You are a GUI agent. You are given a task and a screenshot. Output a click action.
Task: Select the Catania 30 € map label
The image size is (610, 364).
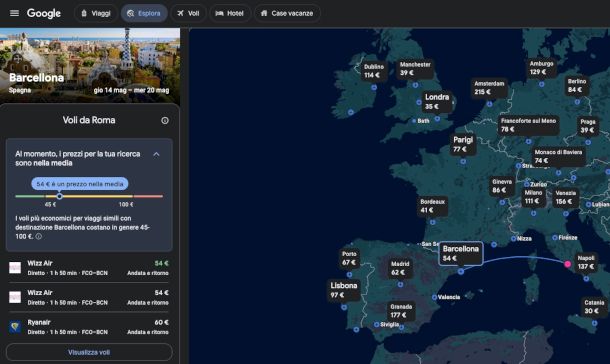pyautogui.click(x=594, y=307)
